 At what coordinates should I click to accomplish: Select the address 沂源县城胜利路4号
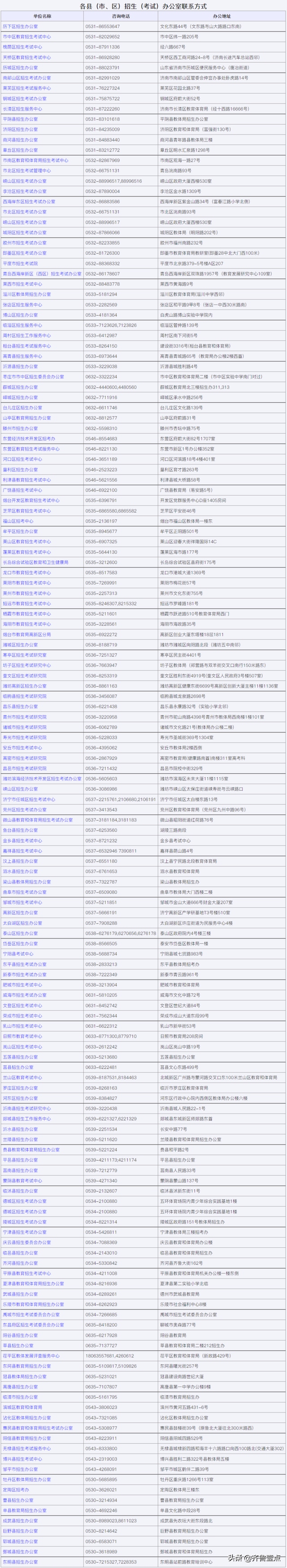coord(179,366)
